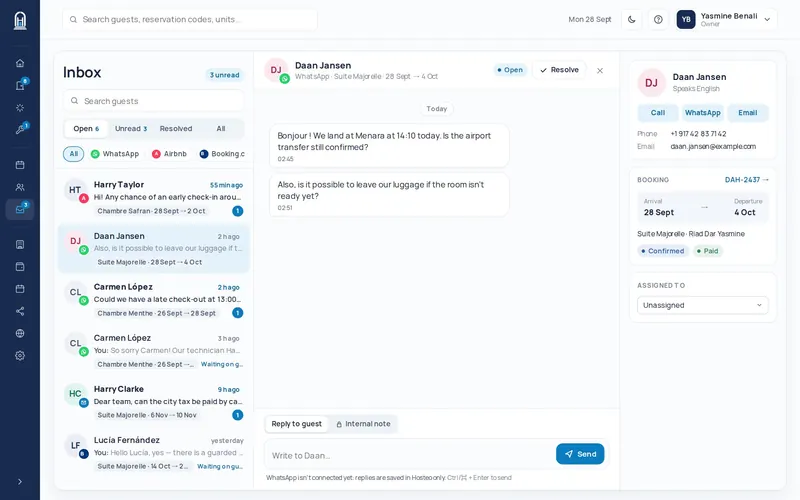Click the Email button in guest details
The image size is (800, 500).
pos(747,113)
